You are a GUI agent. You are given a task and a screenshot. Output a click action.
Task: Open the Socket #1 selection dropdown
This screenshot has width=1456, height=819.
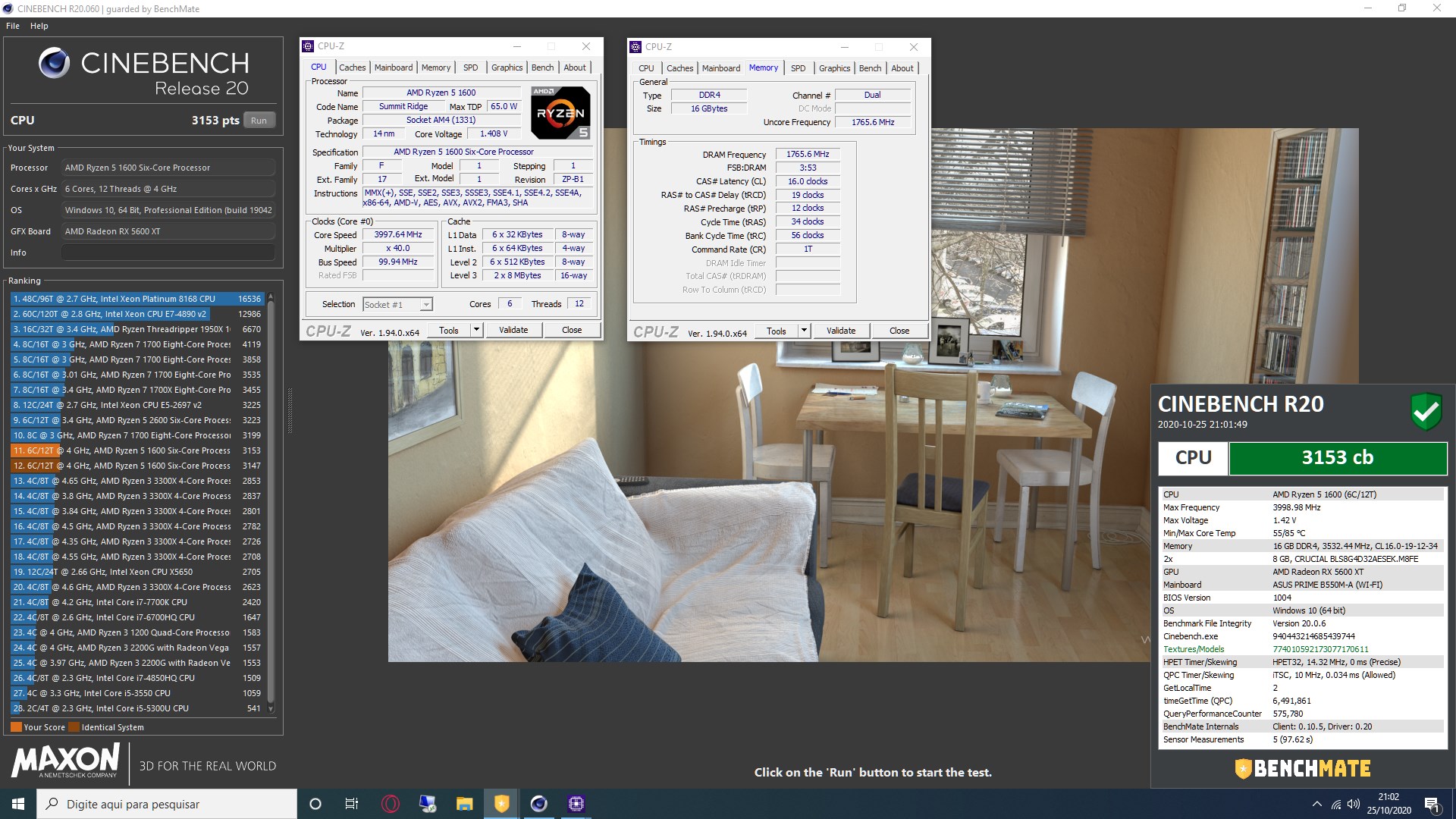(x=397, y=305)
